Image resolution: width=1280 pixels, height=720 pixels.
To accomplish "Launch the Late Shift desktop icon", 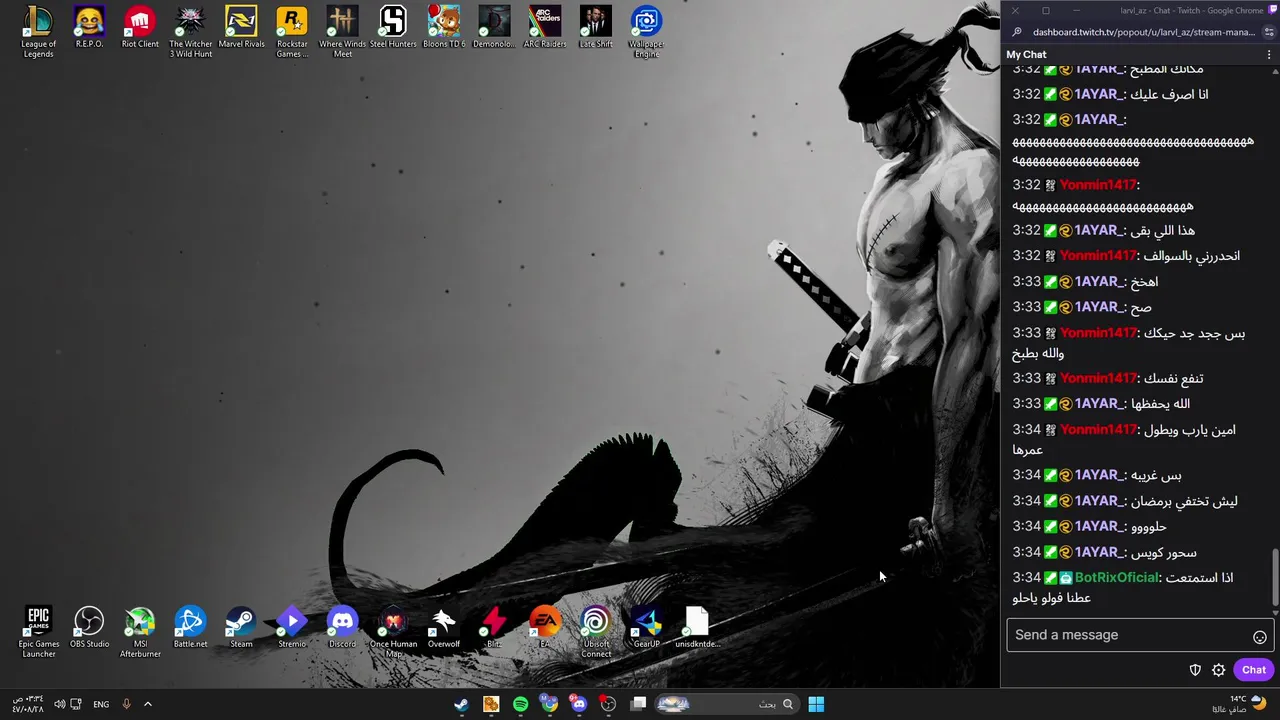I will (596, 28).
